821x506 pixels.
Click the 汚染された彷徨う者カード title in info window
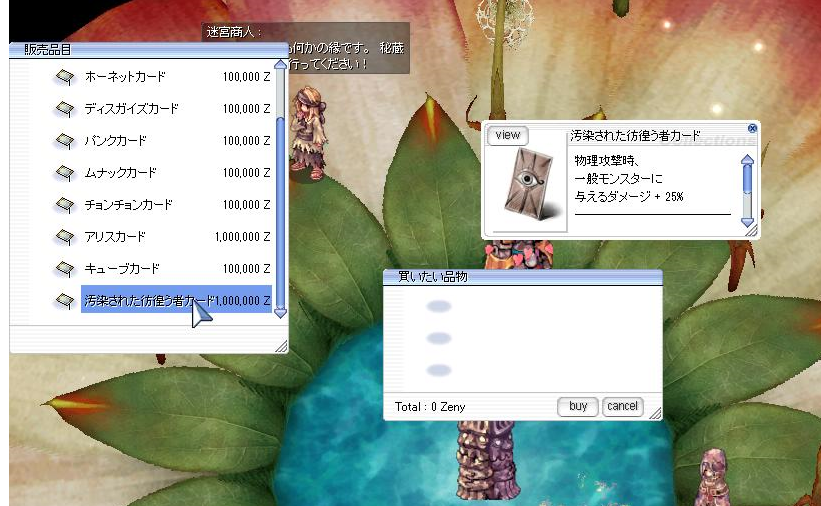tap(635, 136)
